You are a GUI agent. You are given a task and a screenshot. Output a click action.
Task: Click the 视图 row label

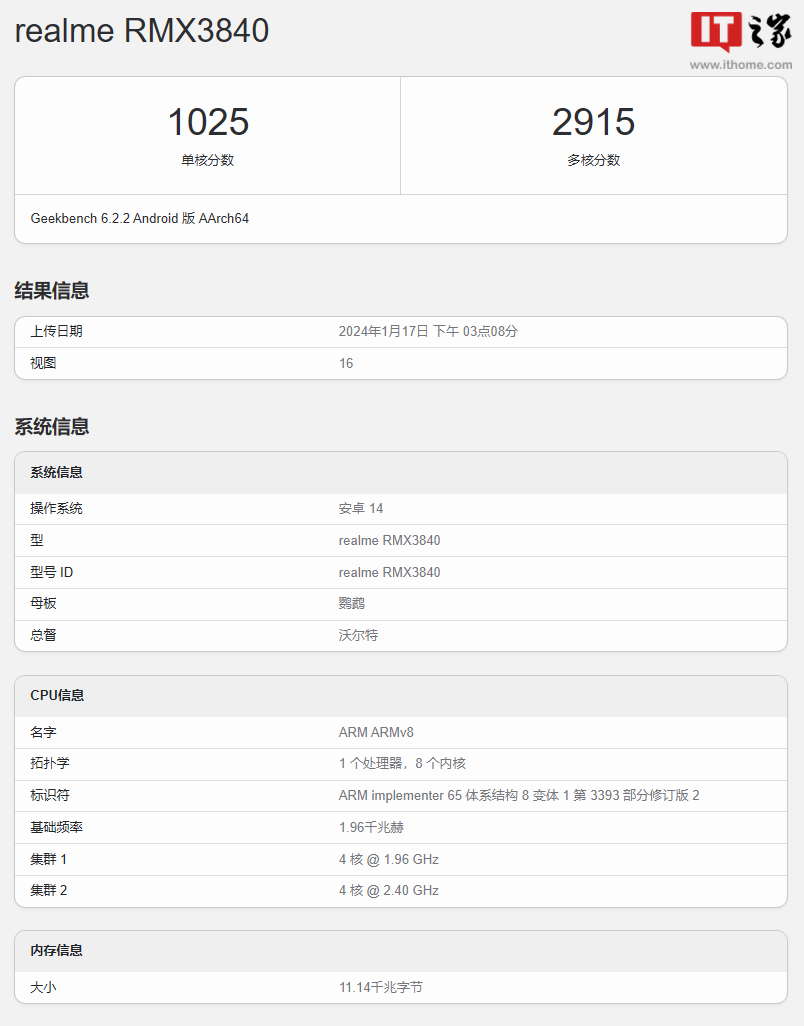pos(43,363)
